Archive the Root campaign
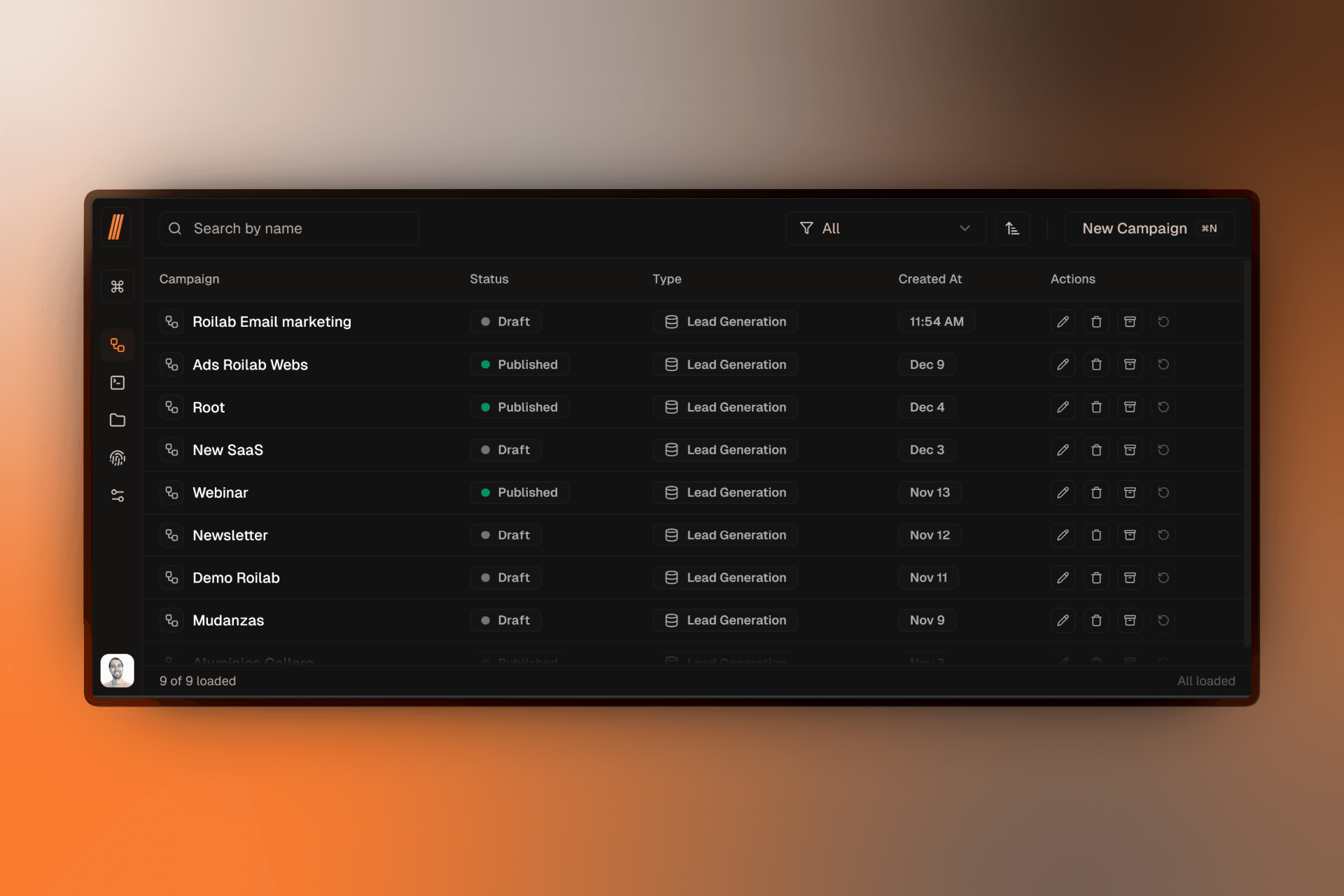The height and width of the screenshot is (896, 1344). point(1130,407)
